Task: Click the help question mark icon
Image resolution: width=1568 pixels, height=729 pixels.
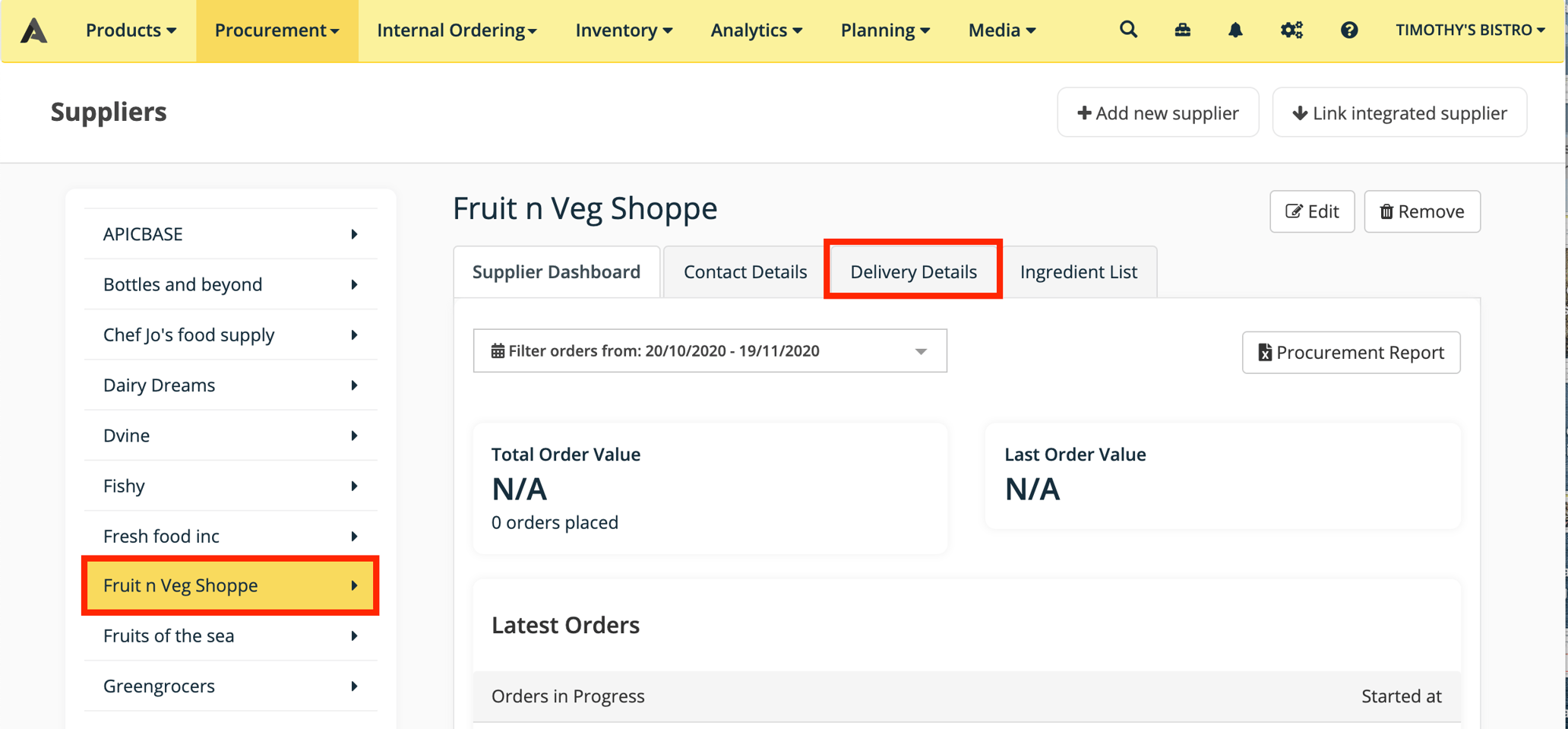Action: 1349,30
